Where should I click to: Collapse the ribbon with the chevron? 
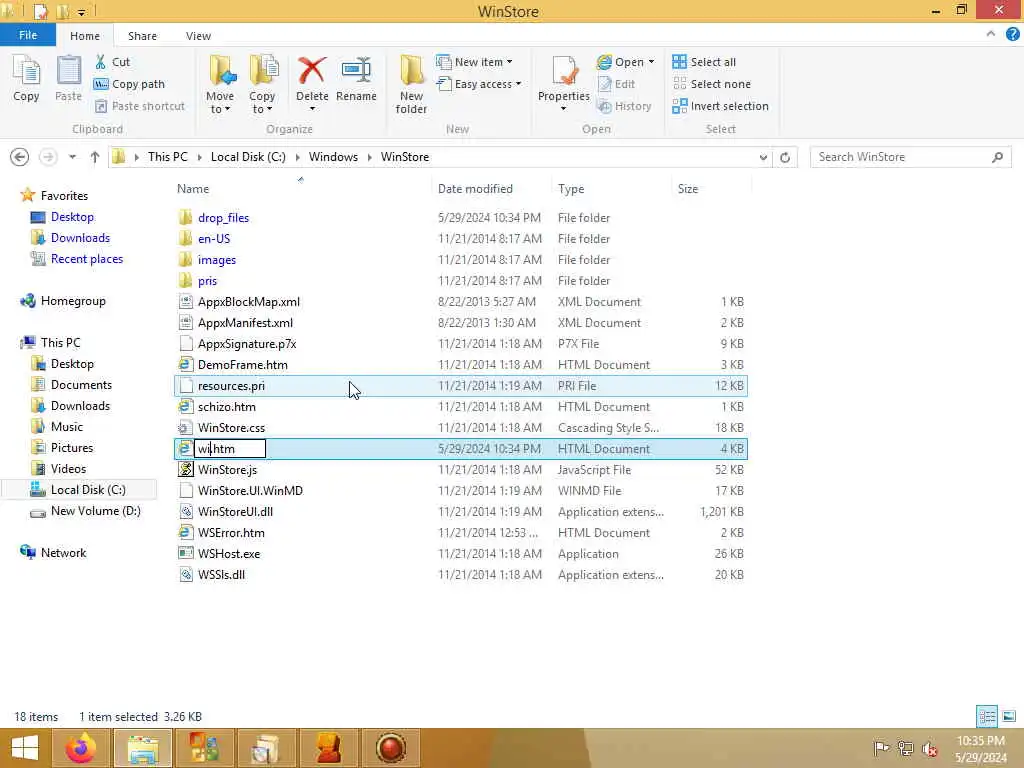point(991,34)
